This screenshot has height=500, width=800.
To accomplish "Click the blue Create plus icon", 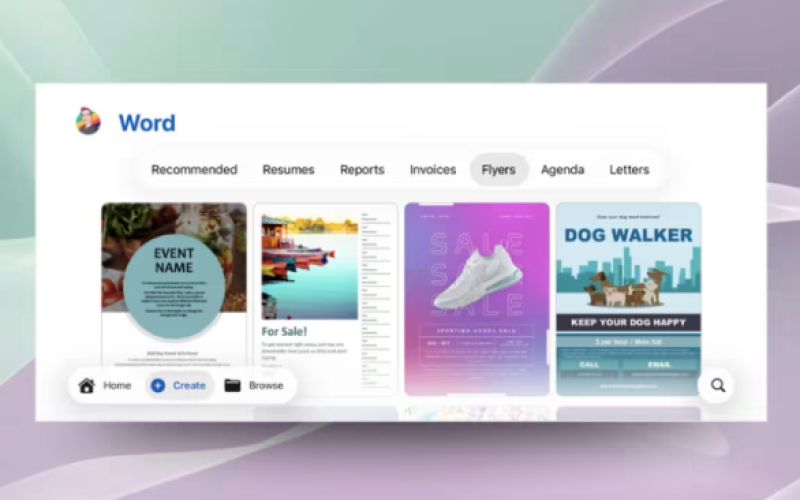I will click(x=158, y=386).
